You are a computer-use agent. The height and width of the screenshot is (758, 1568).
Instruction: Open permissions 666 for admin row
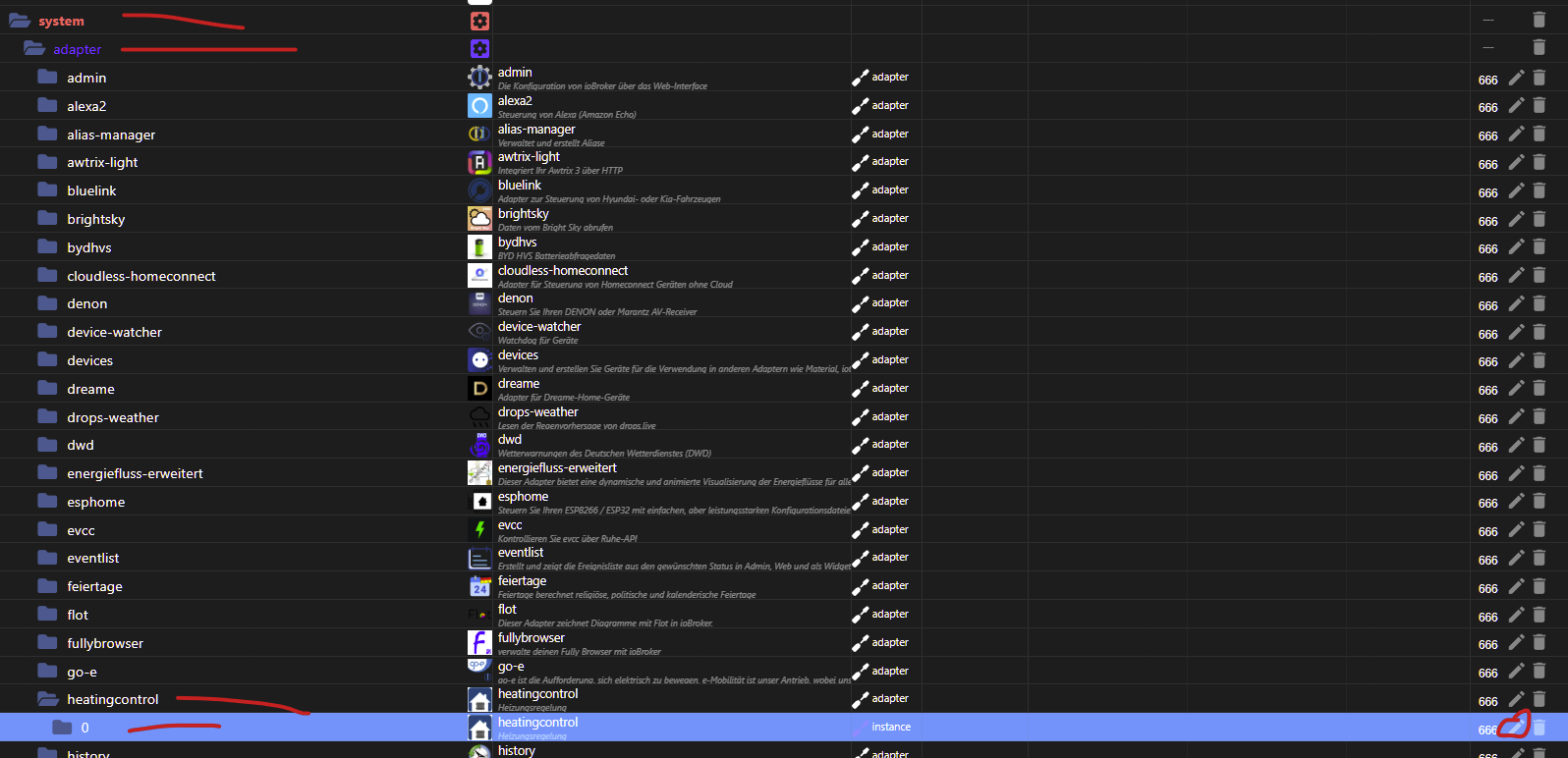[1488, 80]
